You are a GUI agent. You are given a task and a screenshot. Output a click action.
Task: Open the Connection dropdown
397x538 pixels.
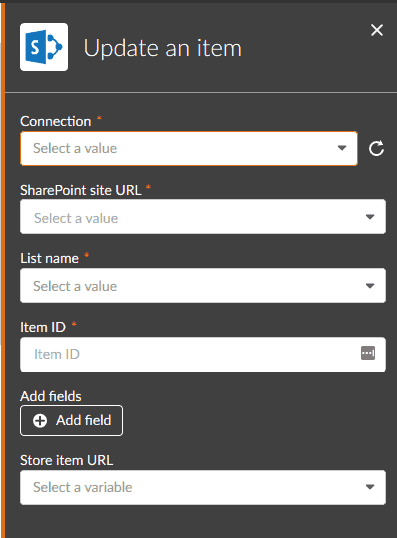click(x=189, y=149)
